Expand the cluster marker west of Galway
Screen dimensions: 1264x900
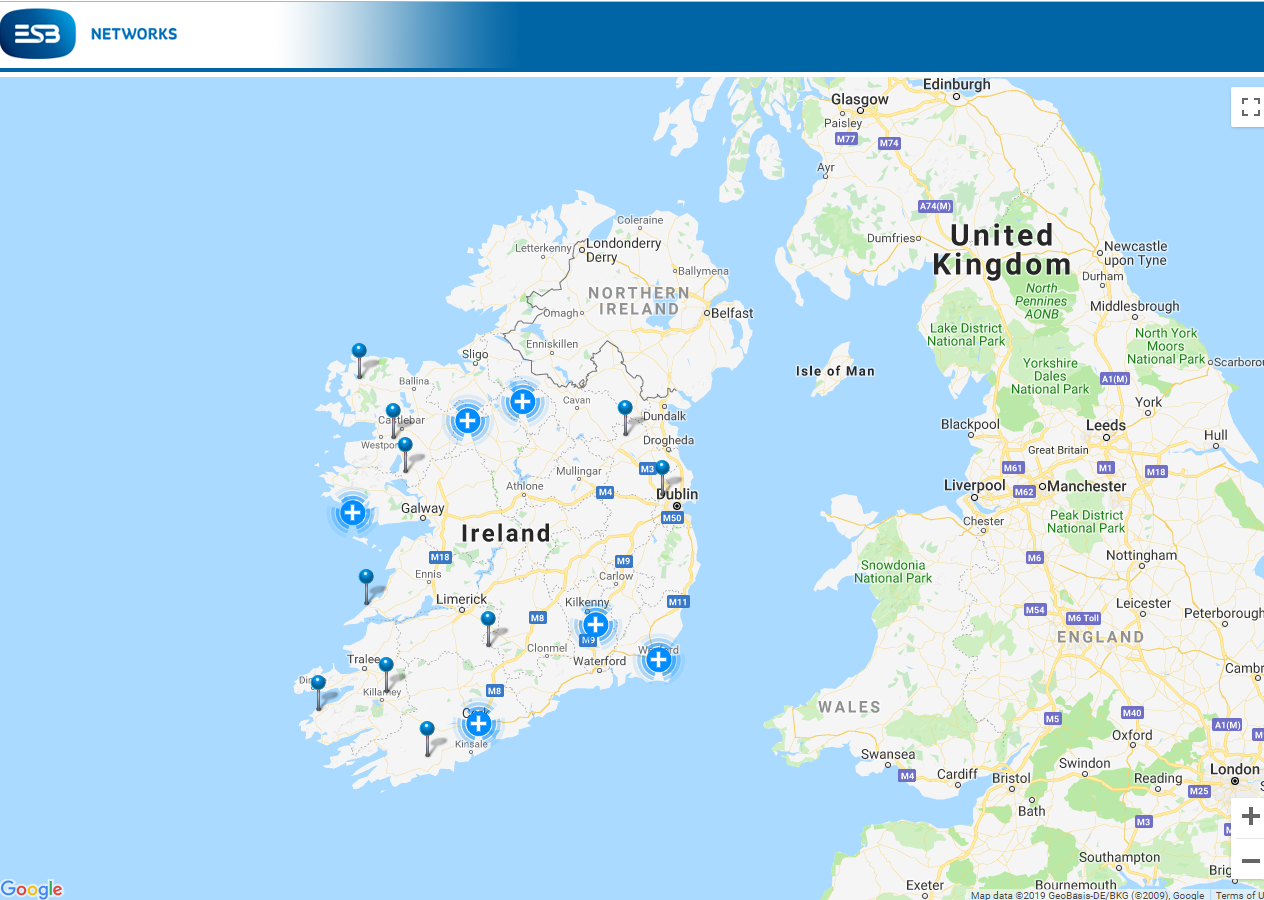coord(352,513)
